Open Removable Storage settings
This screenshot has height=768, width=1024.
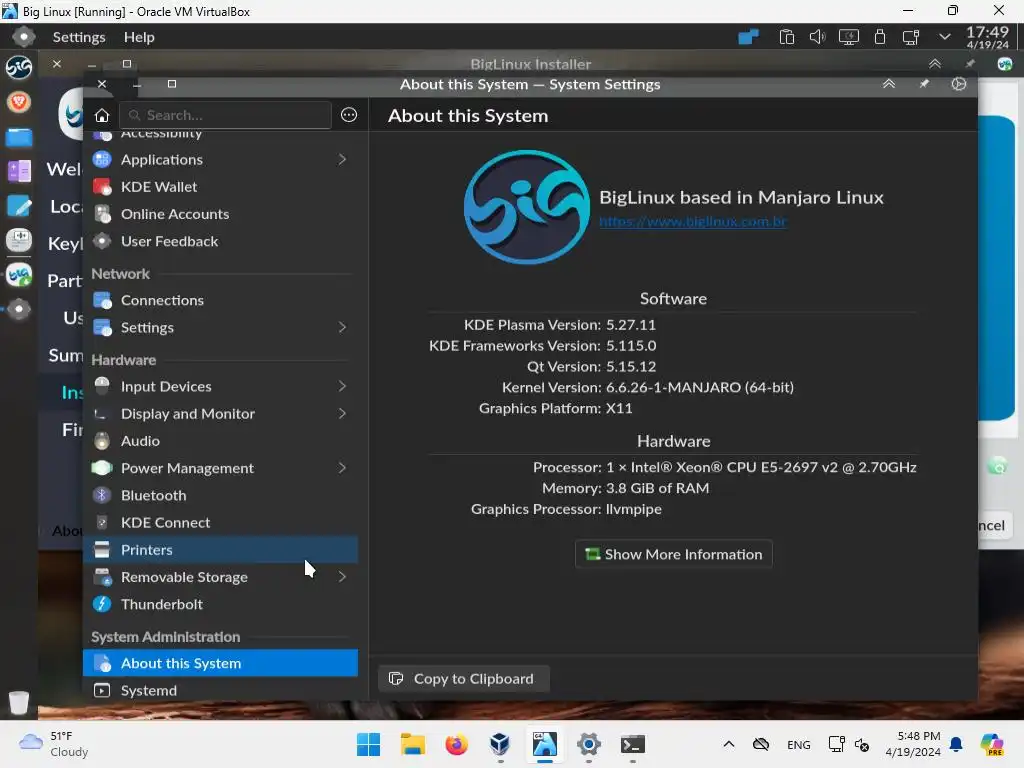click(221, 577)
